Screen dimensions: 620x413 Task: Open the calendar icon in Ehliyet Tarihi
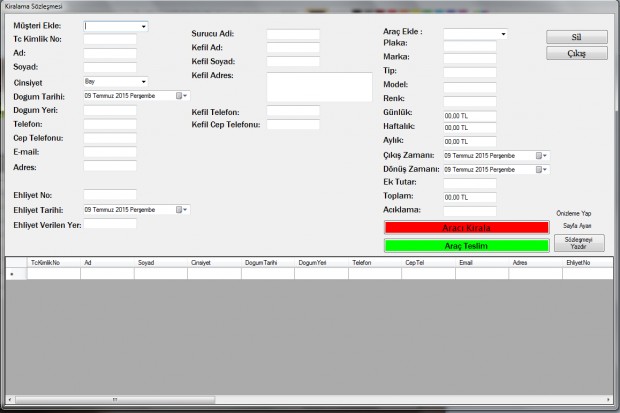[x=181, y=210]
